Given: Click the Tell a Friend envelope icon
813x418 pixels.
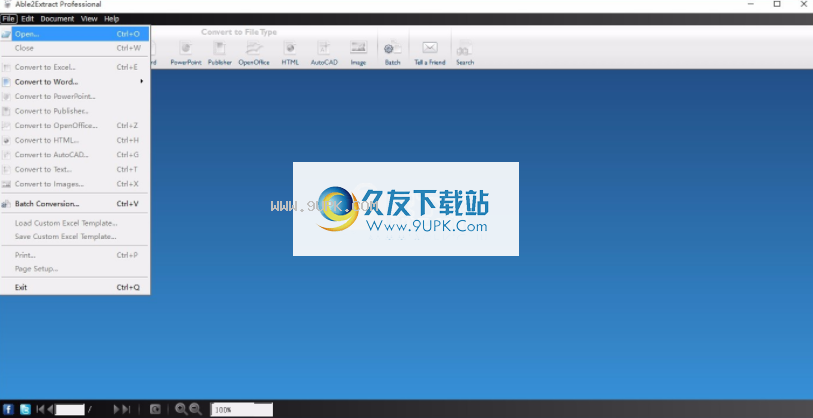Looking at the screenshot, I should click(430, 48).
